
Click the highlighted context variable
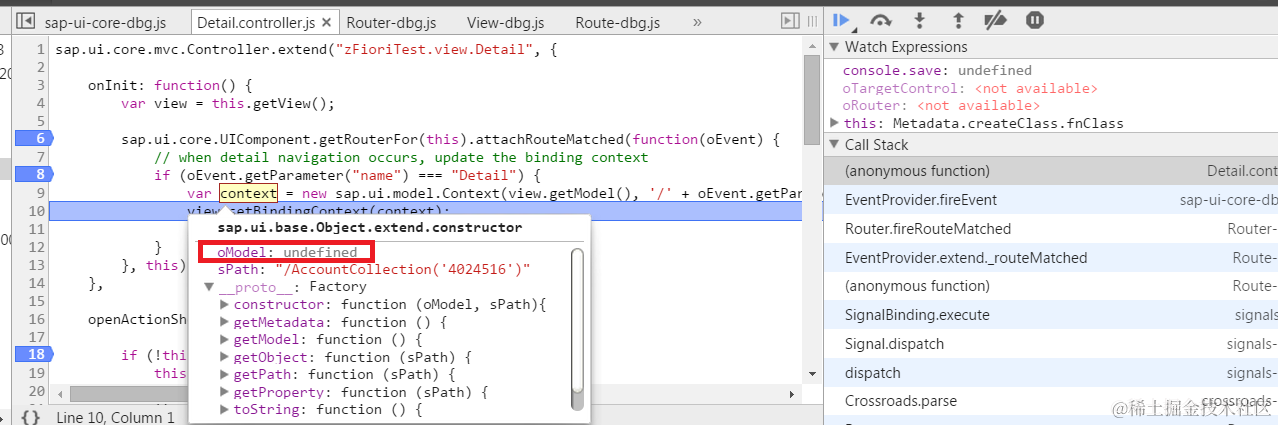248,193
